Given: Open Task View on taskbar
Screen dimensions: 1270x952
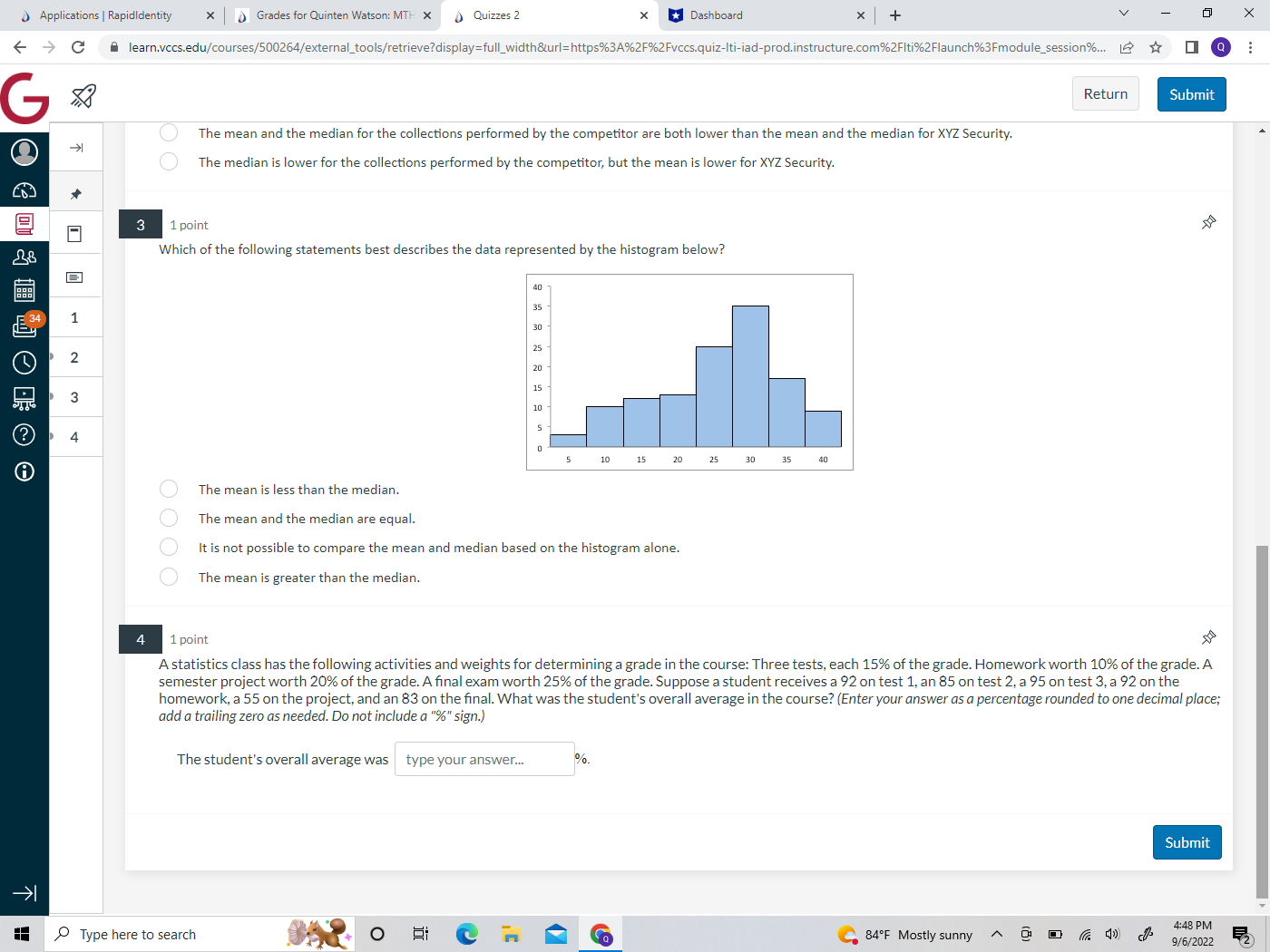Looking at the screenshot, I should pos(420,934).
